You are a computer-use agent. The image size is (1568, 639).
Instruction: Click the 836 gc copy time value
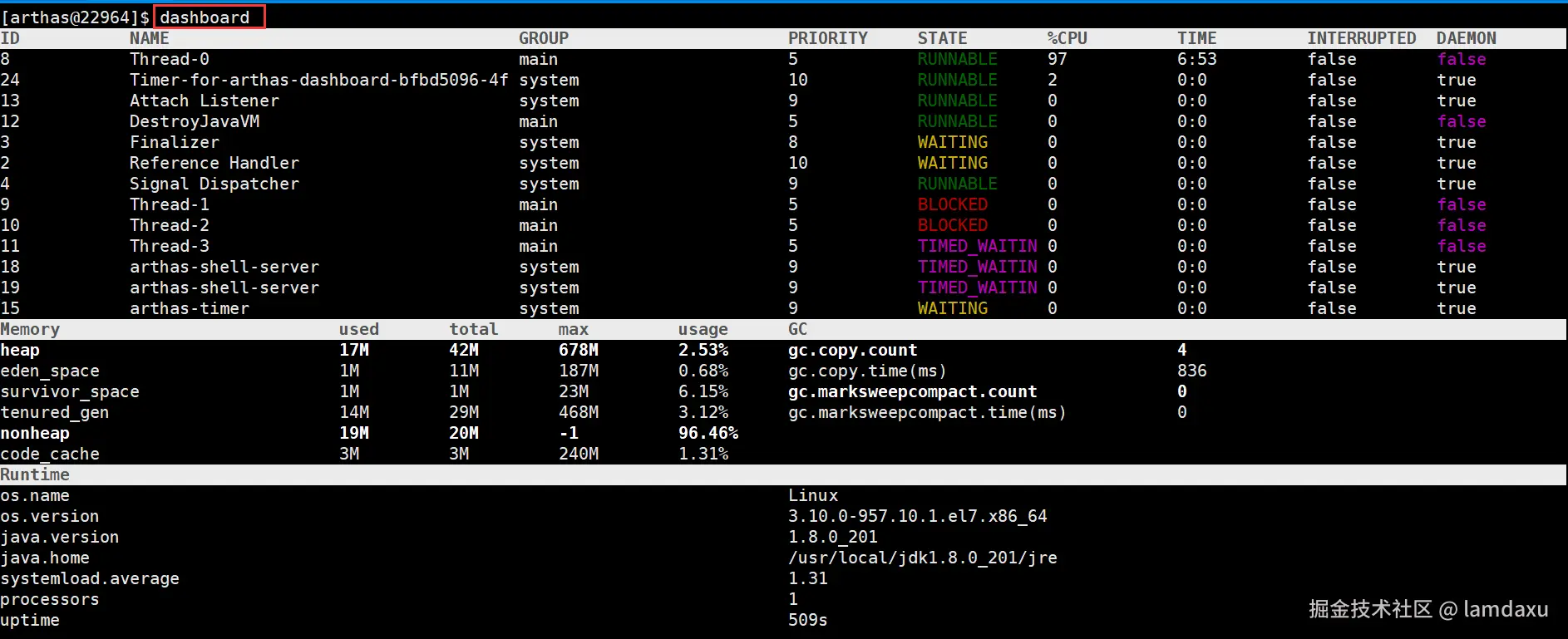pyautogui.click(x=1192, y=371)
